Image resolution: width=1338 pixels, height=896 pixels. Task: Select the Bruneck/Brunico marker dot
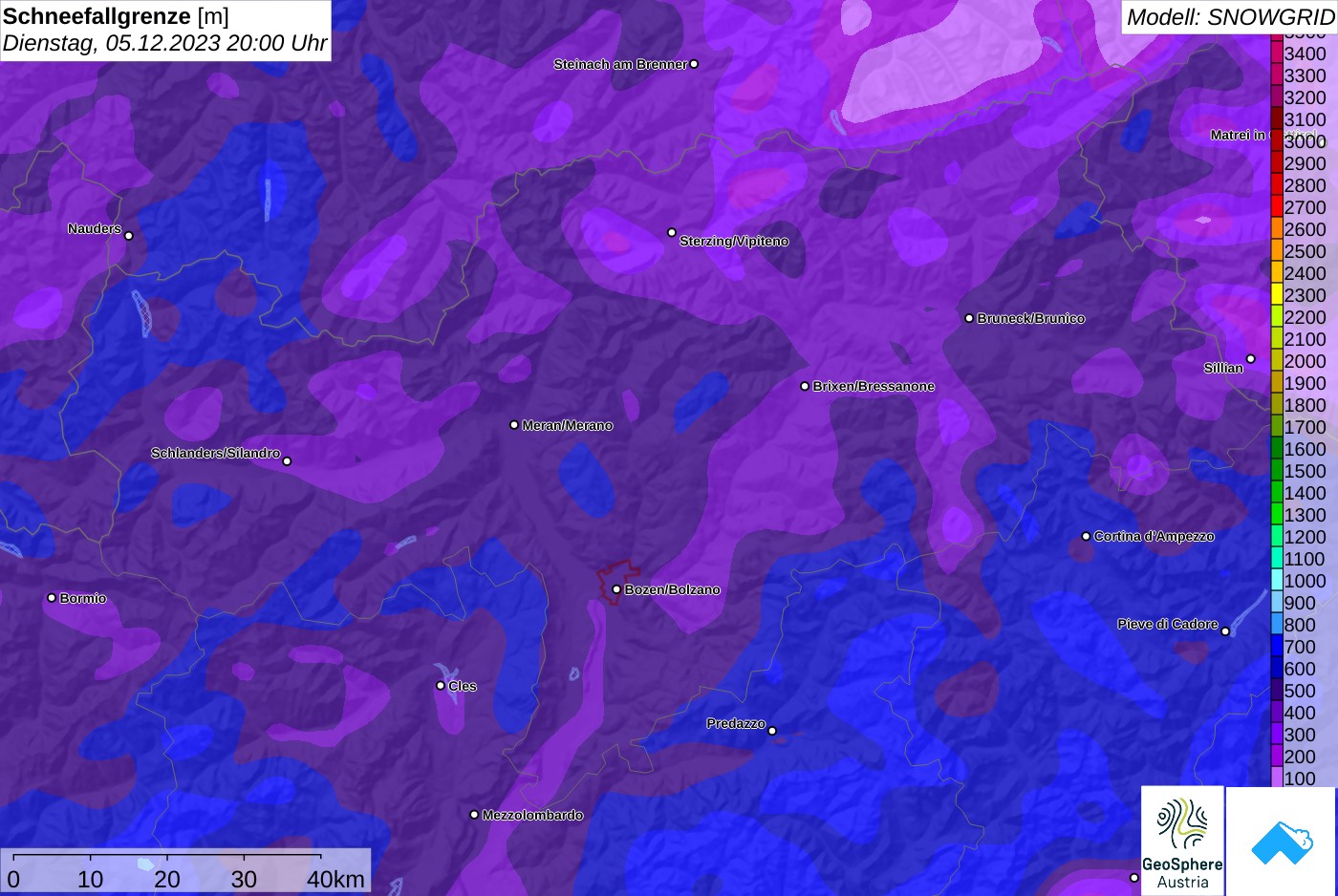coord(969,318)
